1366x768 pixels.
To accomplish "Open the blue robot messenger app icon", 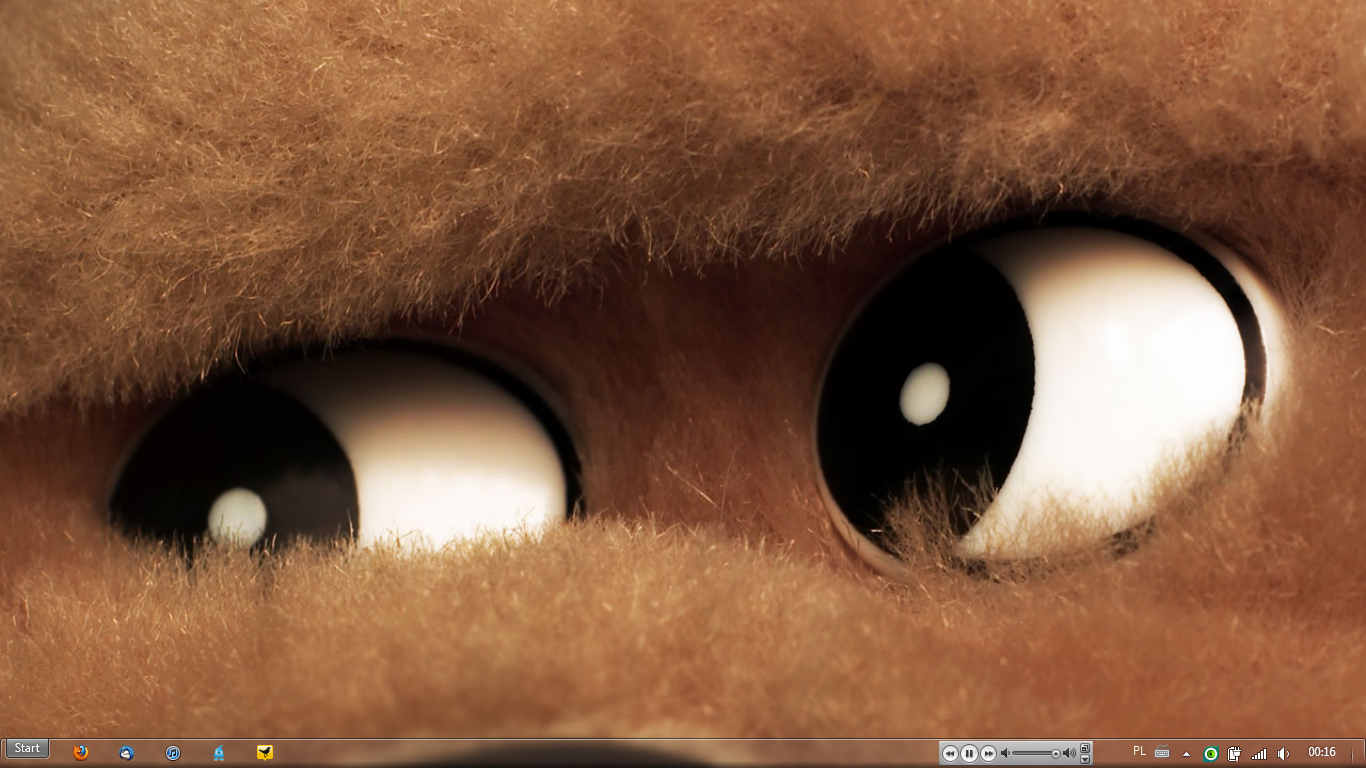I will (x=219, y=752).
